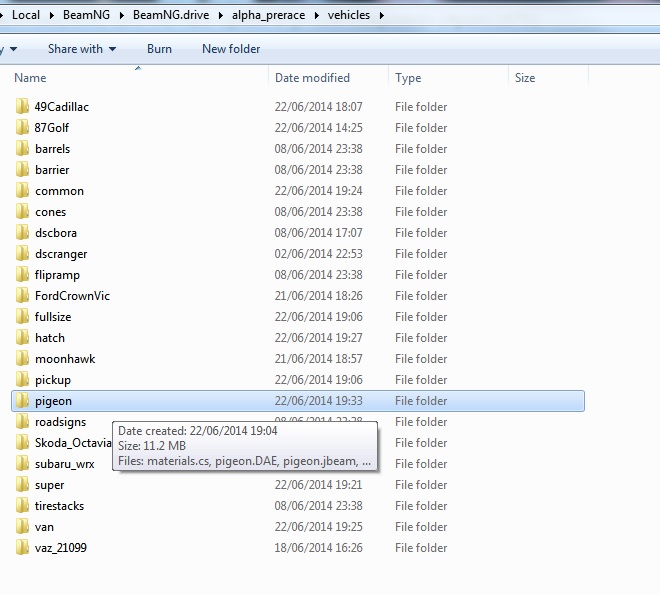Click the dscbora folder icon

[22, 233]
